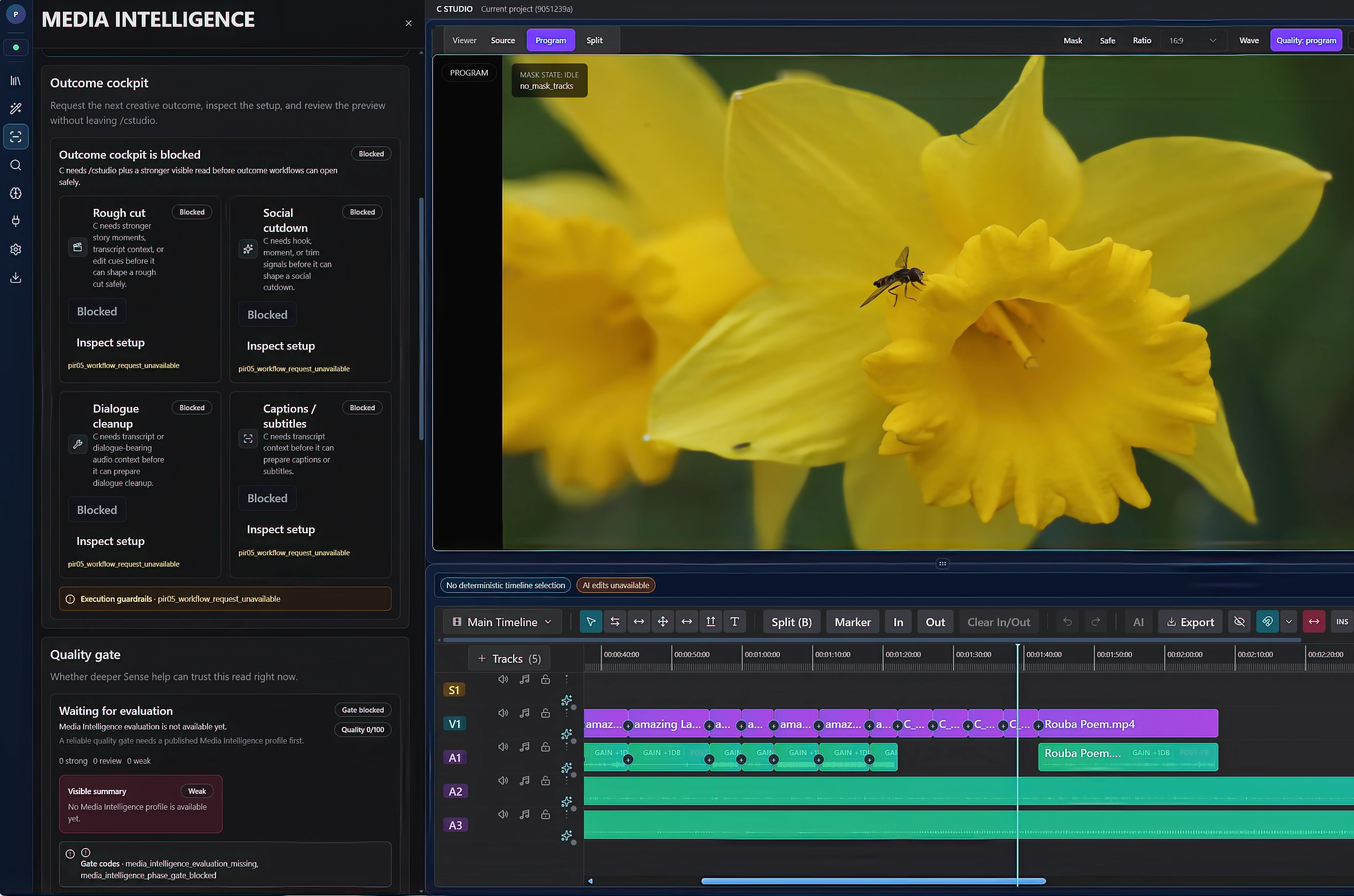Switch to the Split viewer tab
Viewport: 1354px width, 896px height.
click(x=594, y=40)
